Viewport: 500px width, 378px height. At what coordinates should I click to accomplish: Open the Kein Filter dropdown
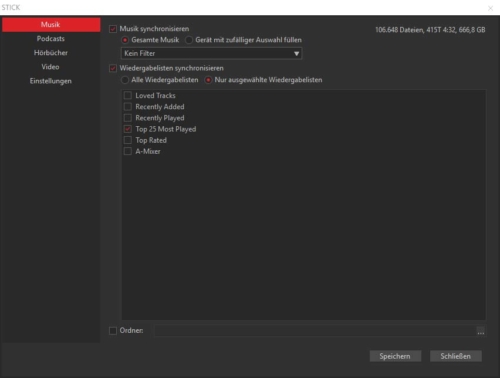(x=211, y=53)
